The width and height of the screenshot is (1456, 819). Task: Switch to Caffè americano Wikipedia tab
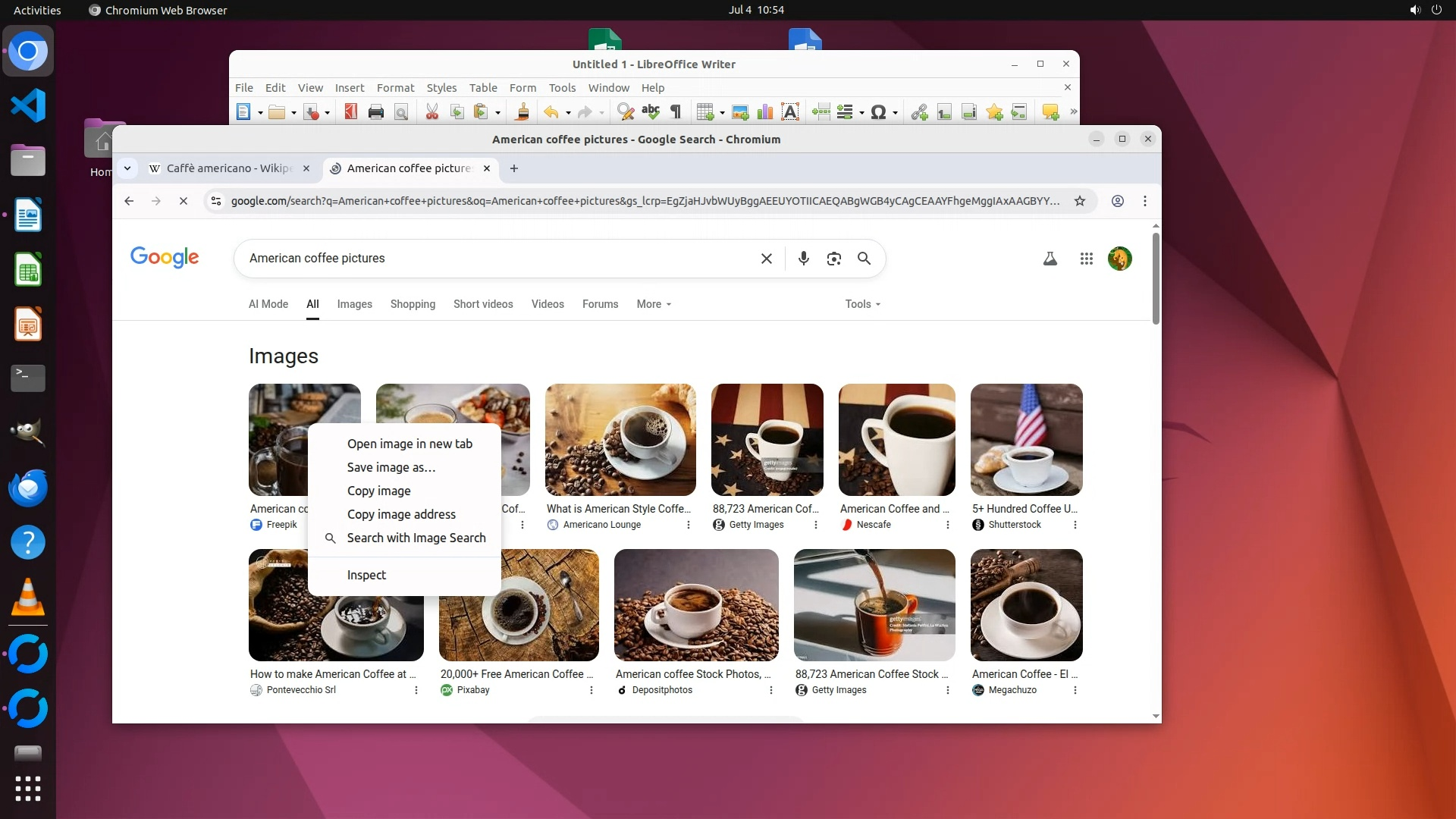227,168
